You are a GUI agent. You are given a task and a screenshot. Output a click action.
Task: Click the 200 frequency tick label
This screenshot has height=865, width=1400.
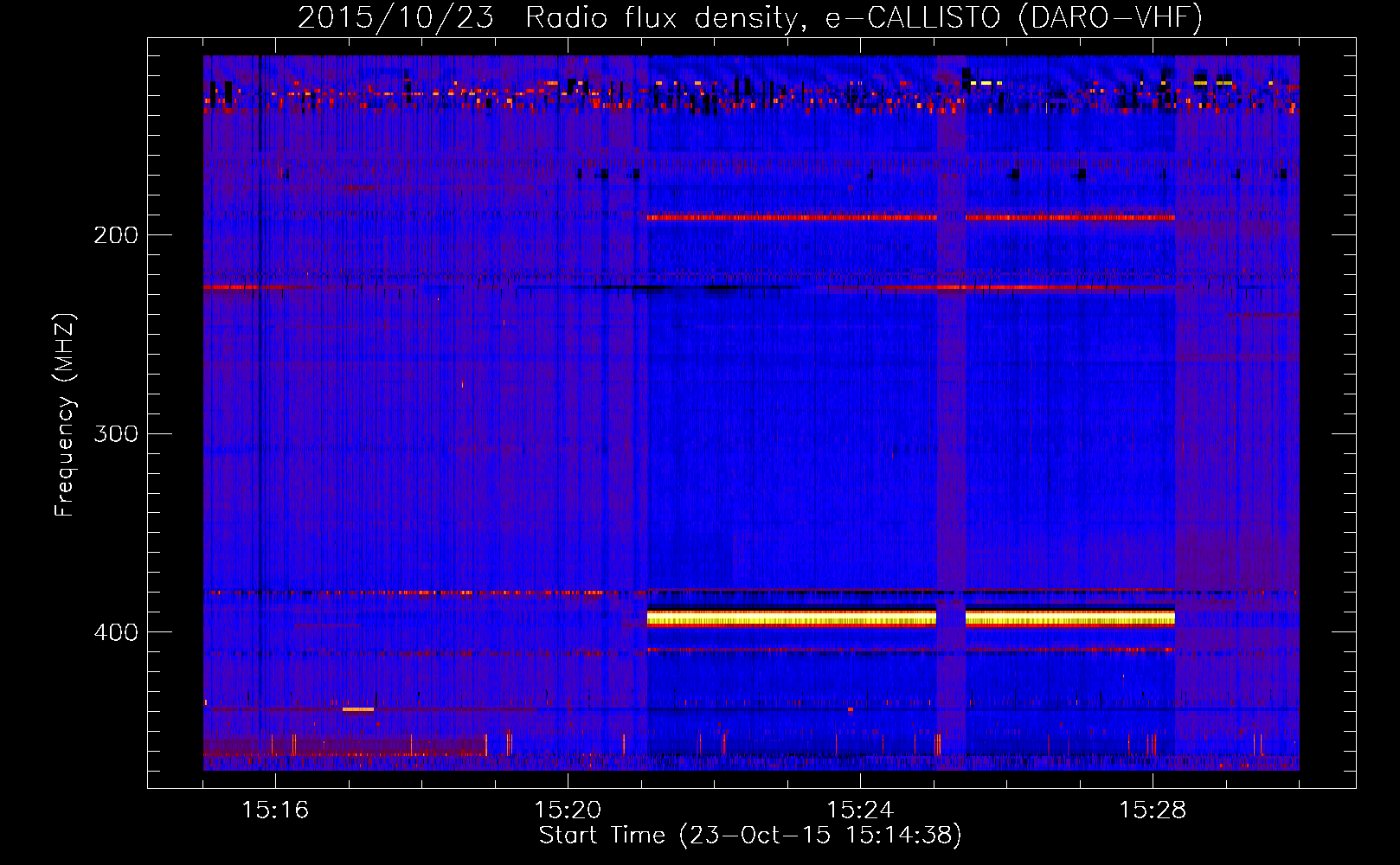(x=115, y=234)
